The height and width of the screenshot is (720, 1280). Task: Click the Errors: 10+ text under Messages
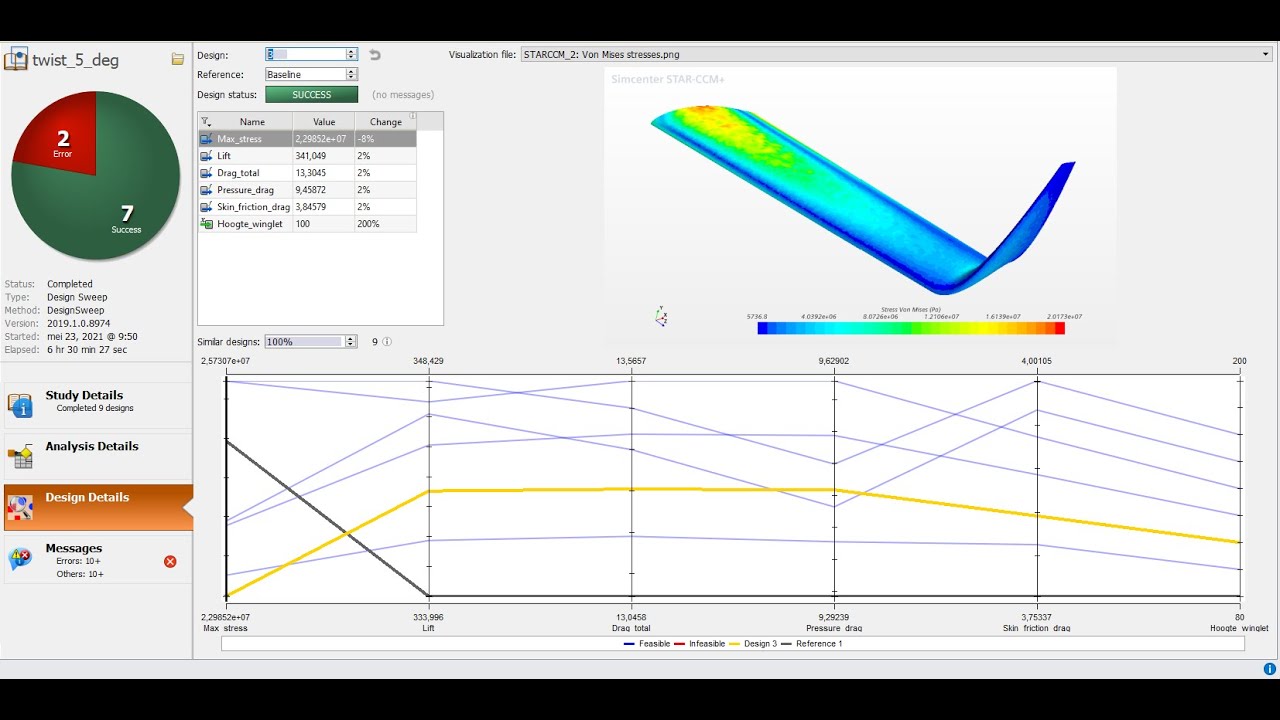80,561
